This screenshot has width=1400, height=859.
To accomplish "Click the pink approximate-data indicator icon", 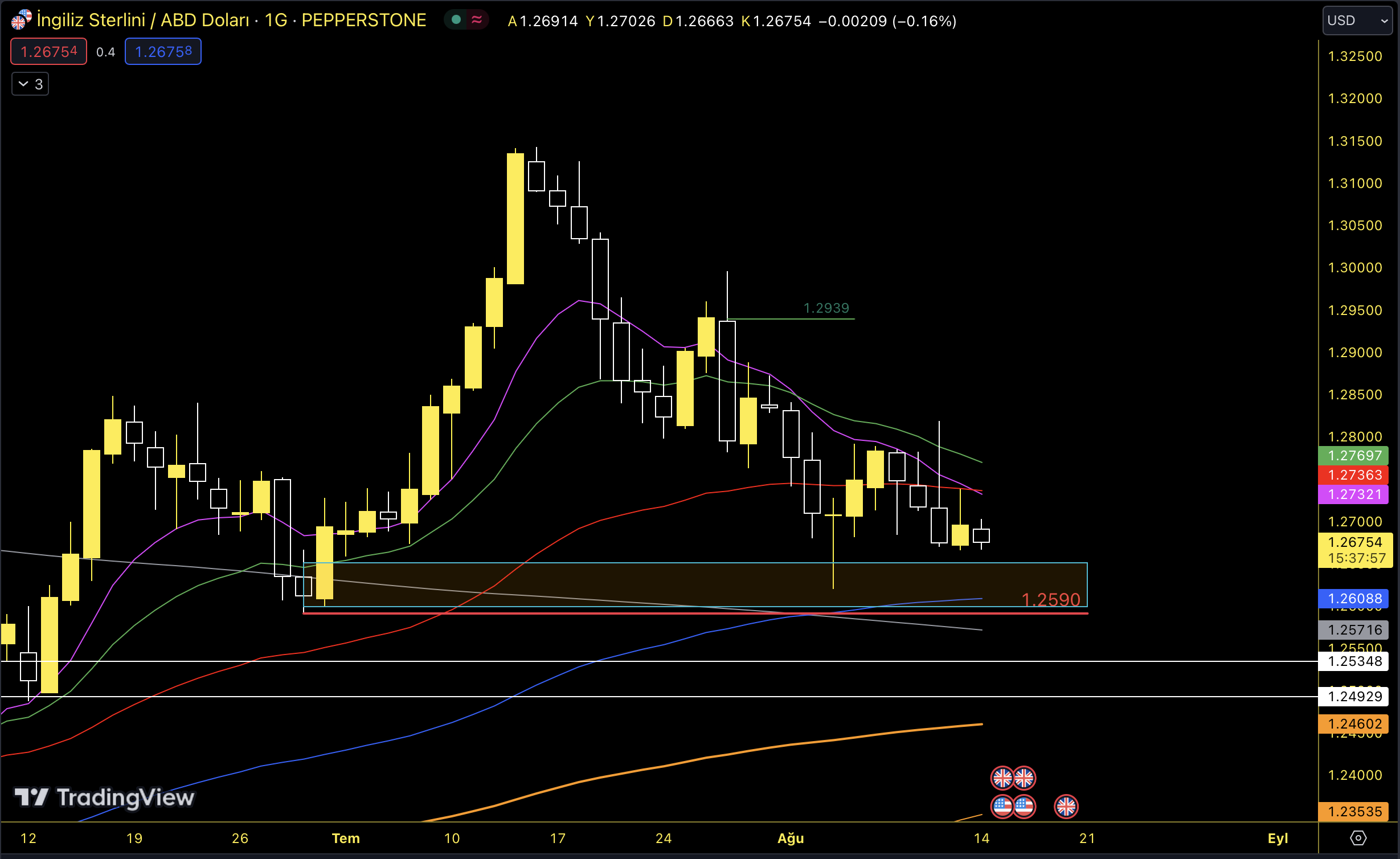I will 477,20.
